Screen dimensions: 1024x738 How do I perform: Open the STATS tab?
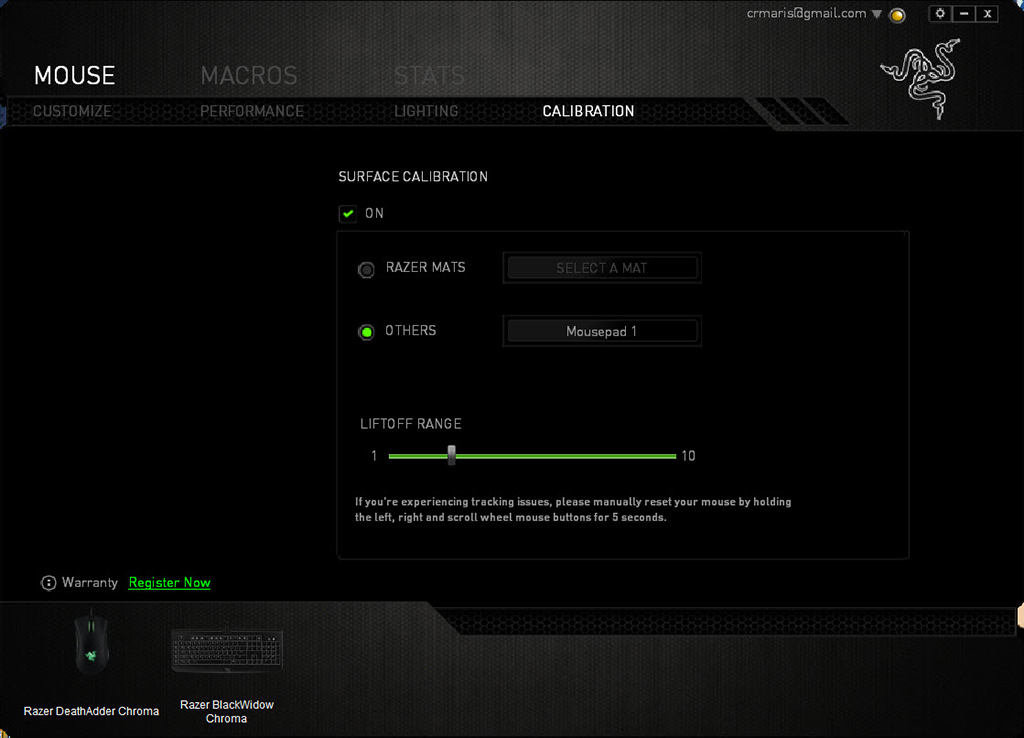[429, 76]
